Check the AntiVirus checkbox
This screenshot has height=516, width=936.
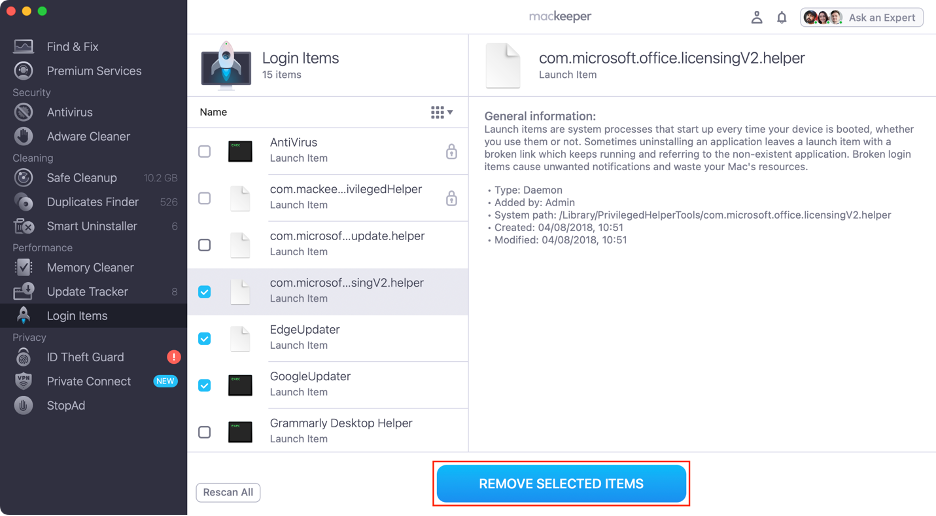click(204, 151)
